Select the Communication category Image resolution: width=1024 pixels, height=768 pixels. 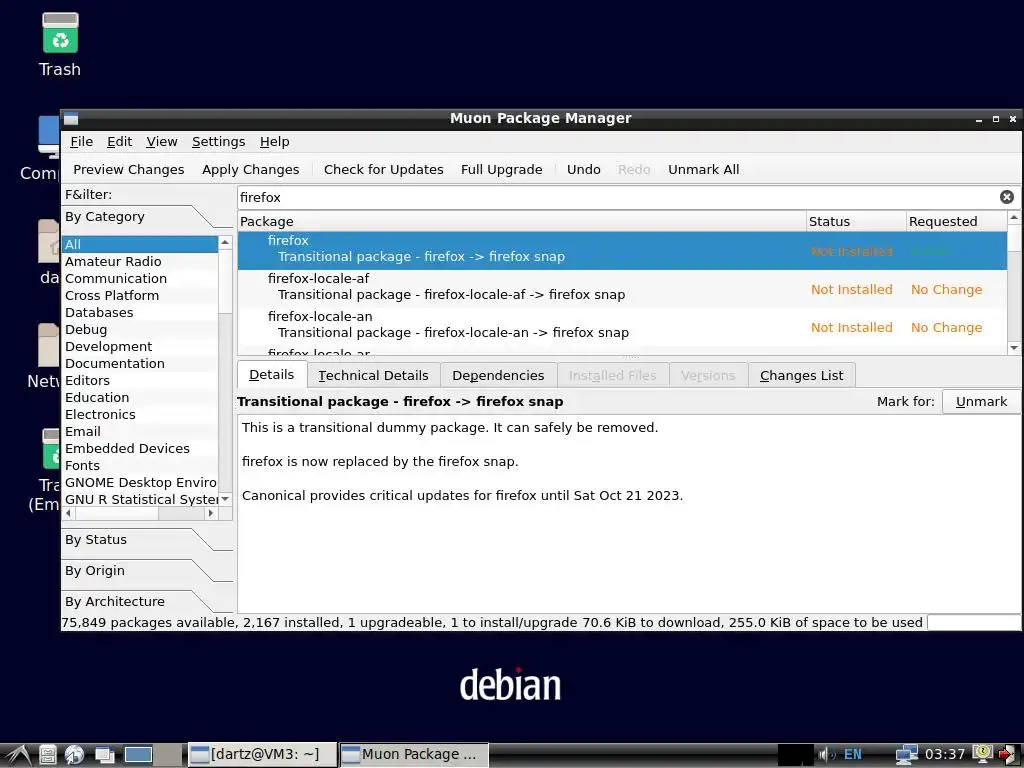[x=140, y=278]
